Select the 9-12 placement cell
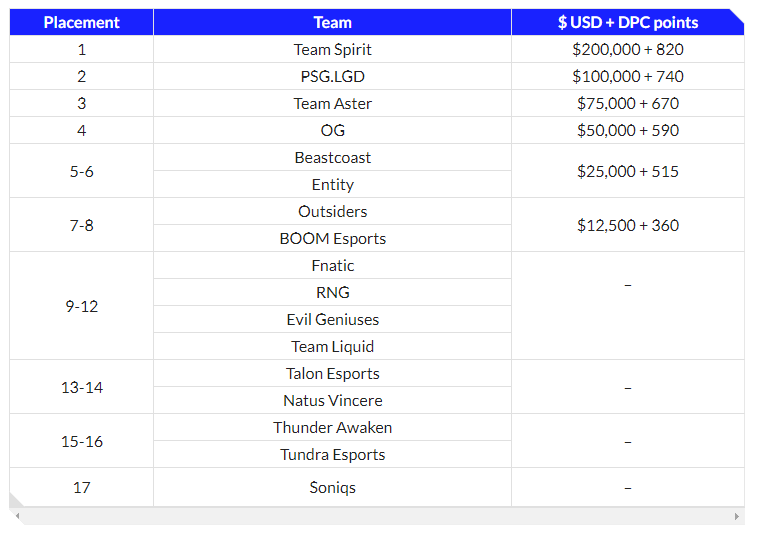The image size is (761, 533). tap(81, 306)
